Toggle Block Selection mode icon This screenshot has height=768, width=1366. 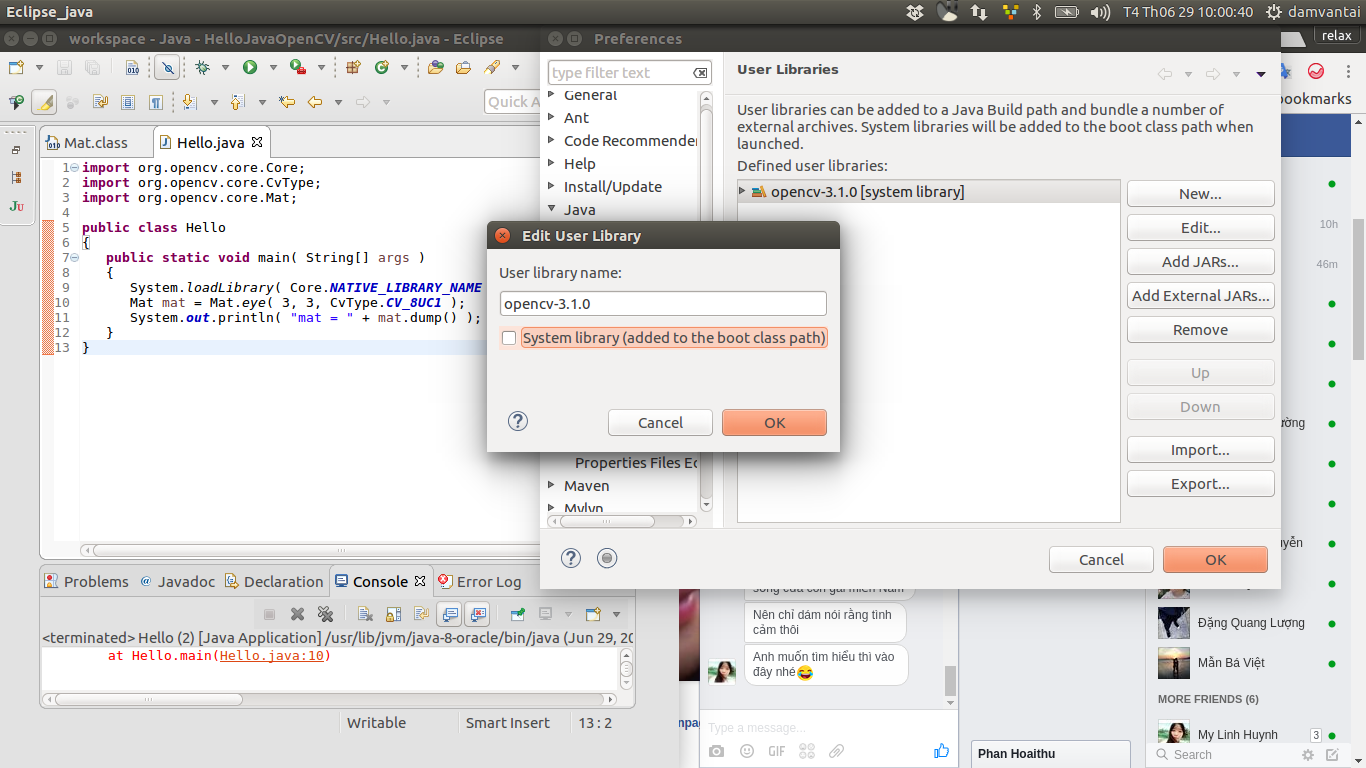(128, 102)
